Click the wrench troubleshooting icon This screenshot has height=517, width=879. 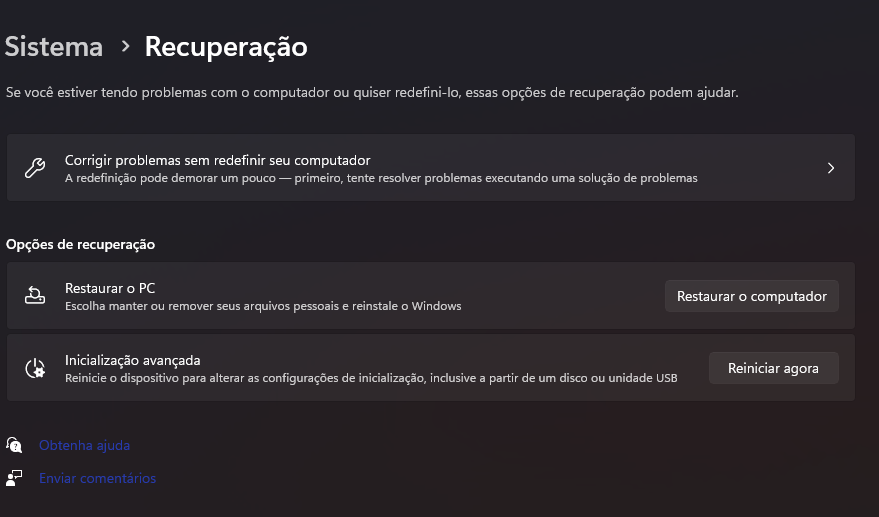(x=35, y=168)
